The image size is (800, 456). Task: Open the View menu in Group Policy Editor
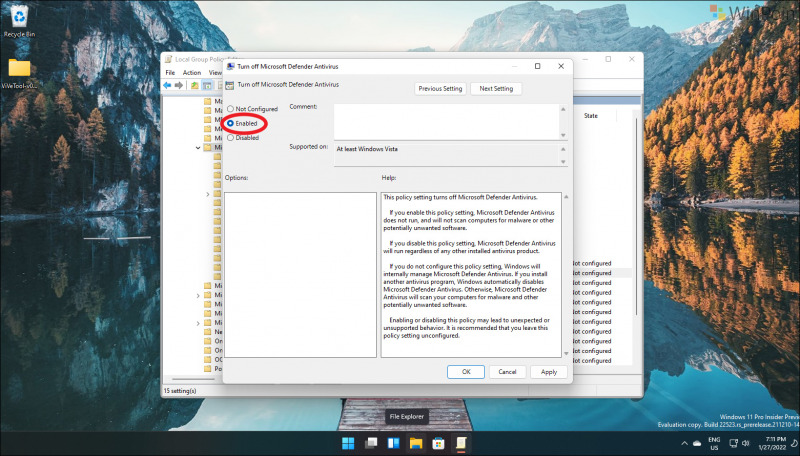click(x=215, y=72)
